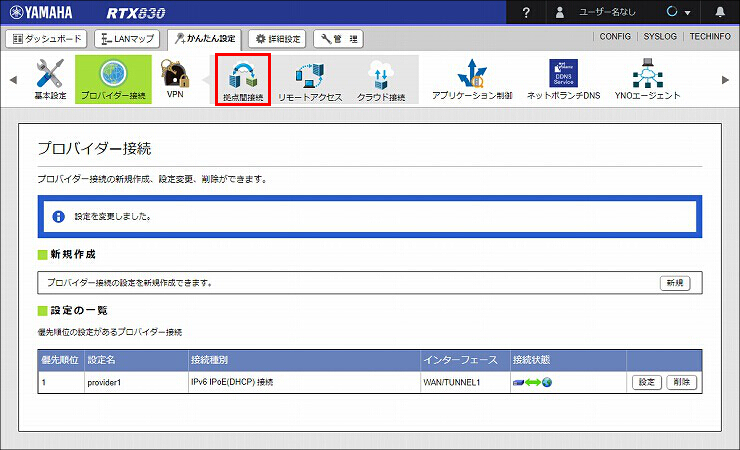The width and height of the screenshot is (740, 450).
Task: Click the user profile icon
Action: 560,12
